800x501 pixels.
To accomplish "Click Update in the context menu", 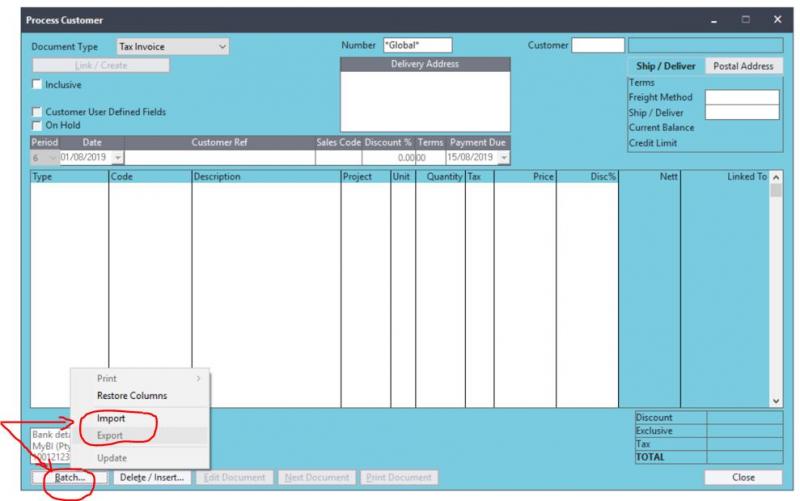I will (x=112, y=458).
